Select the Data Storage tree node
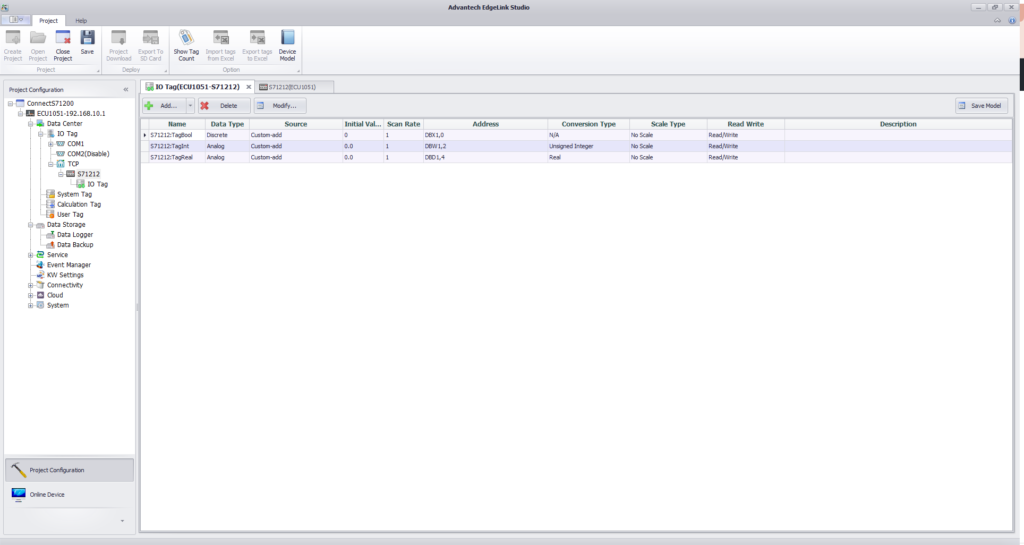The width and height of the screenshot is (1024, 545). (x=66, y=225)
